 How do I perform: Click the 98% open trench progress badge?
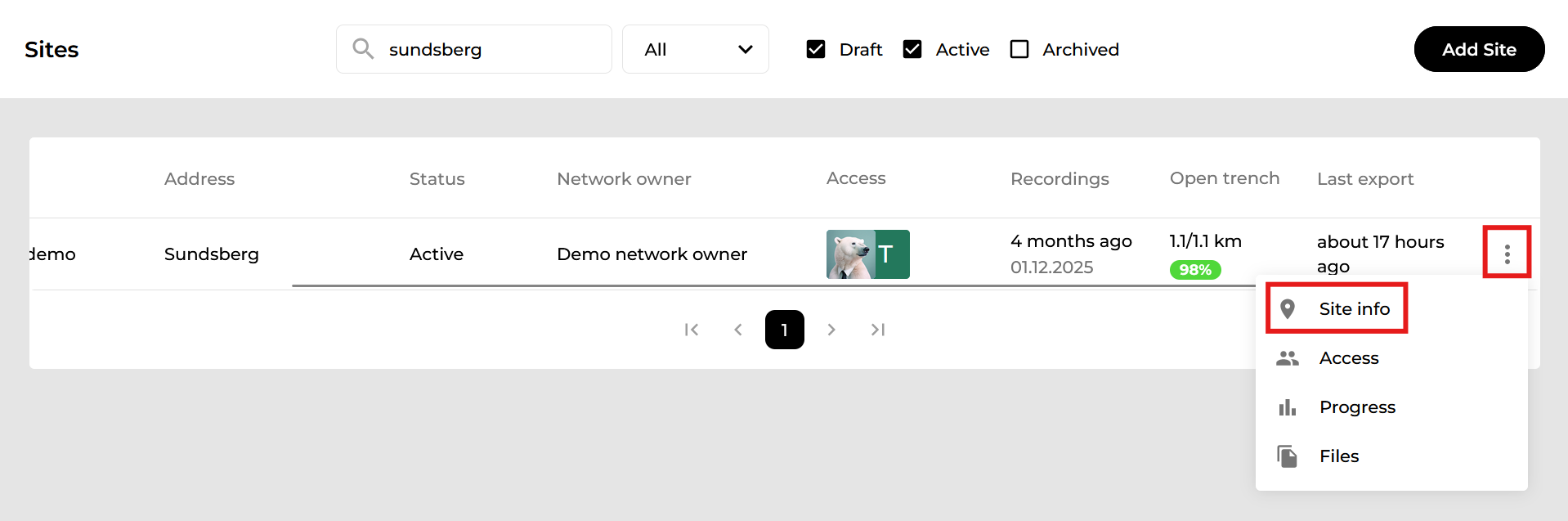point(1195,270)
